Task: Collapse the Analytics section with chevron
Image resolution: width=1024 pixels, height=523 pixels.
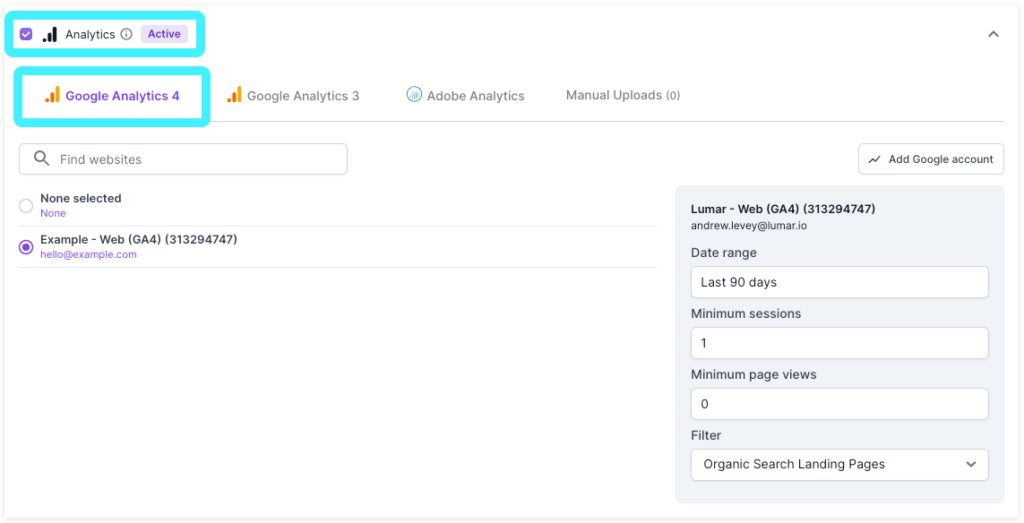Action: click(993, 34)
